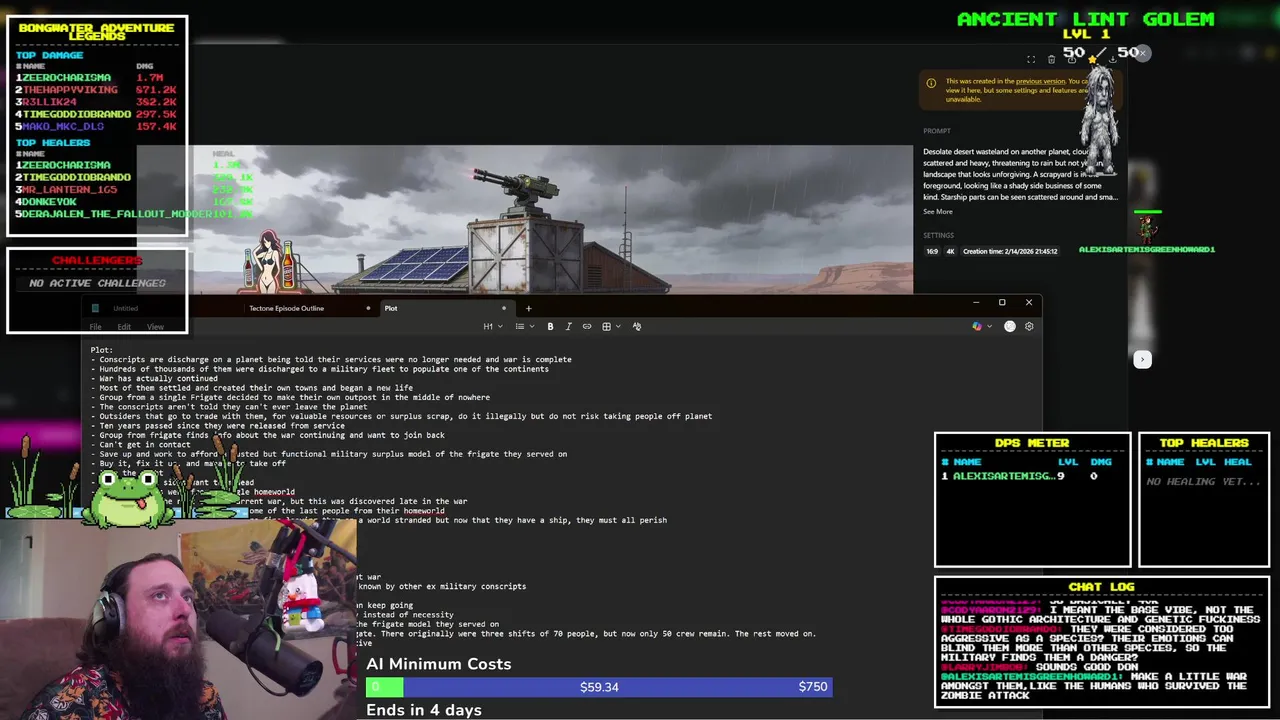Open the View menu in Notepad
Screen dimensions: 1280x720
tap(155, 327)
